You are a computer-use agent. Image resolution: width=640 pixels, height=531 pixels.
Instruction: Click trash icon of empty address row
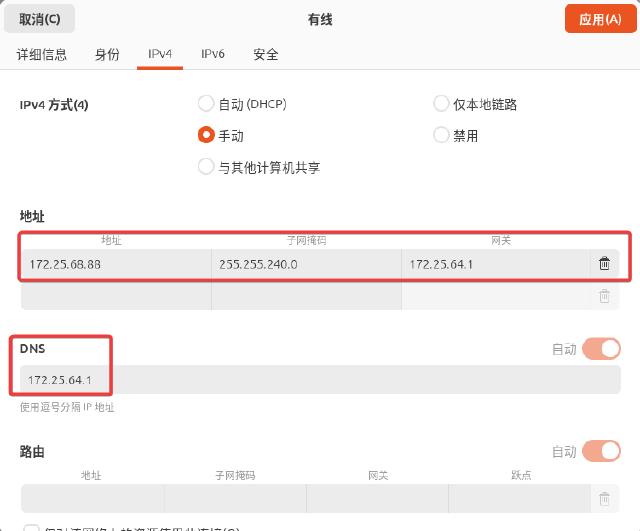tap(604, 295)
